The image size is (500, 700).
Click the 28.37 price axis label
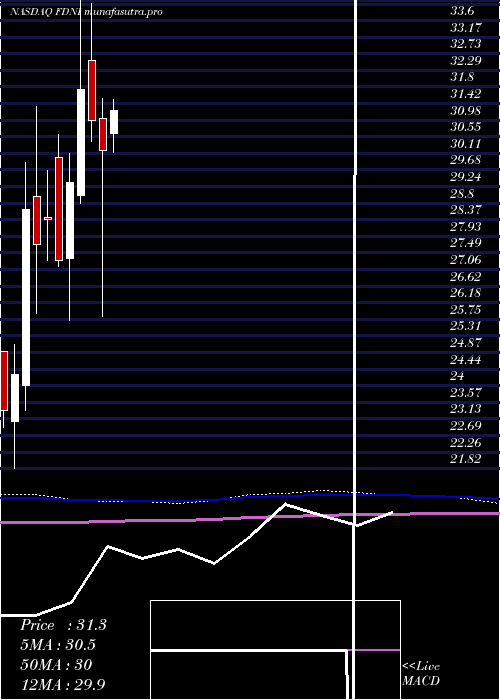[466, 210]
